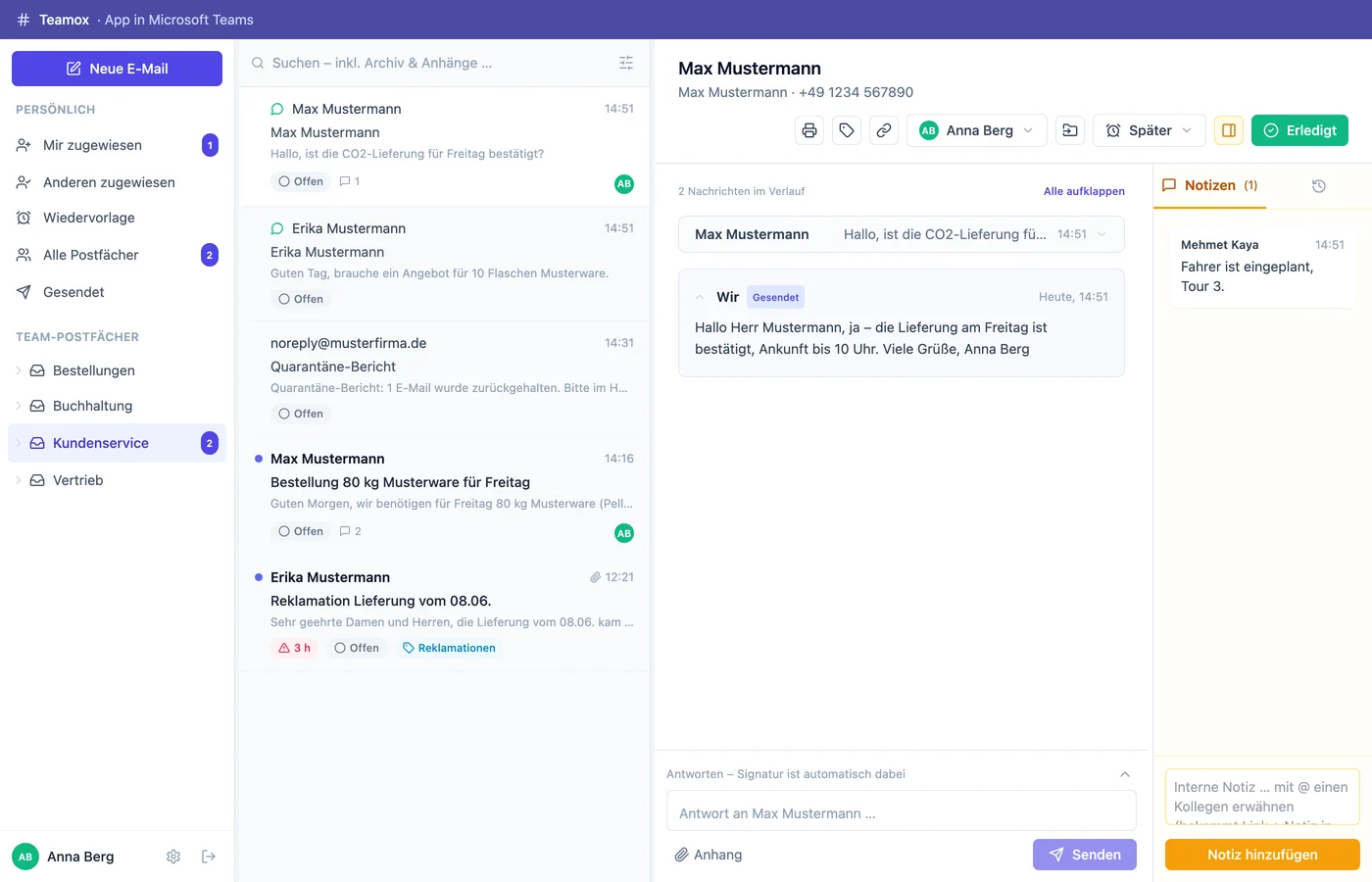Image resolution: width=1372 pixels, height=882 pixels.
Task: Focus the search field
Action: (431, 63)
